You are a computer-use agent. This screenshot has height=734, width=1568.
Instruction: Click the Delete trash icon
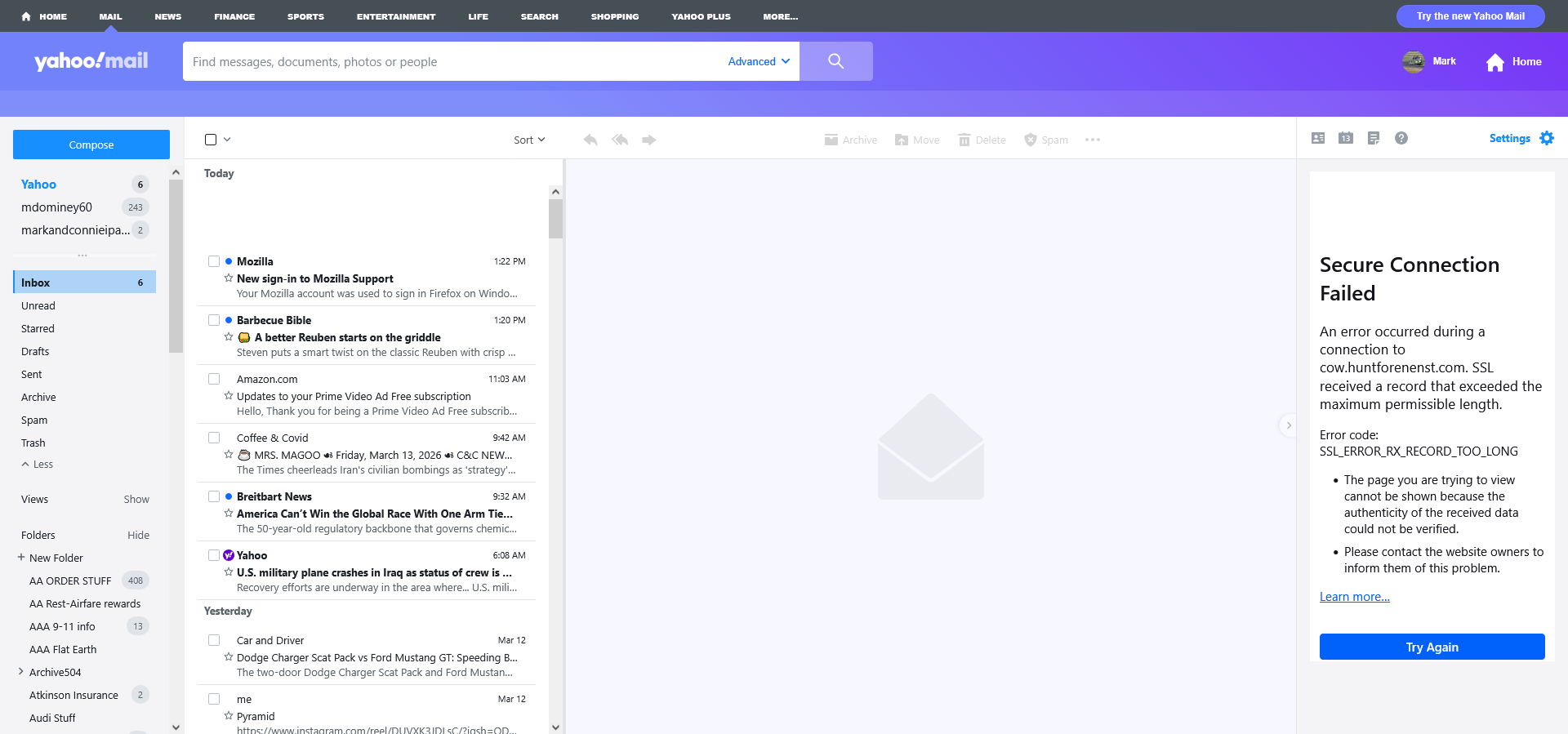coord(964,140)
